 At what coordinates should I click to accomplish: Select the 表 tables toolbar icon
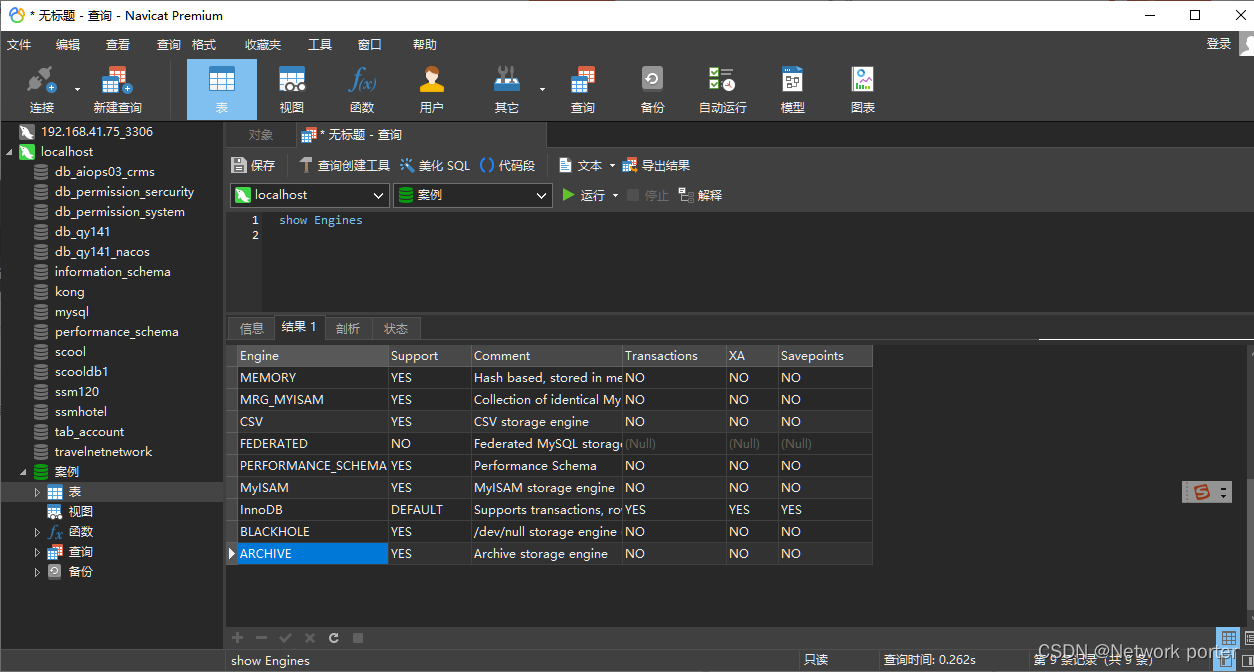click(222, 89)
